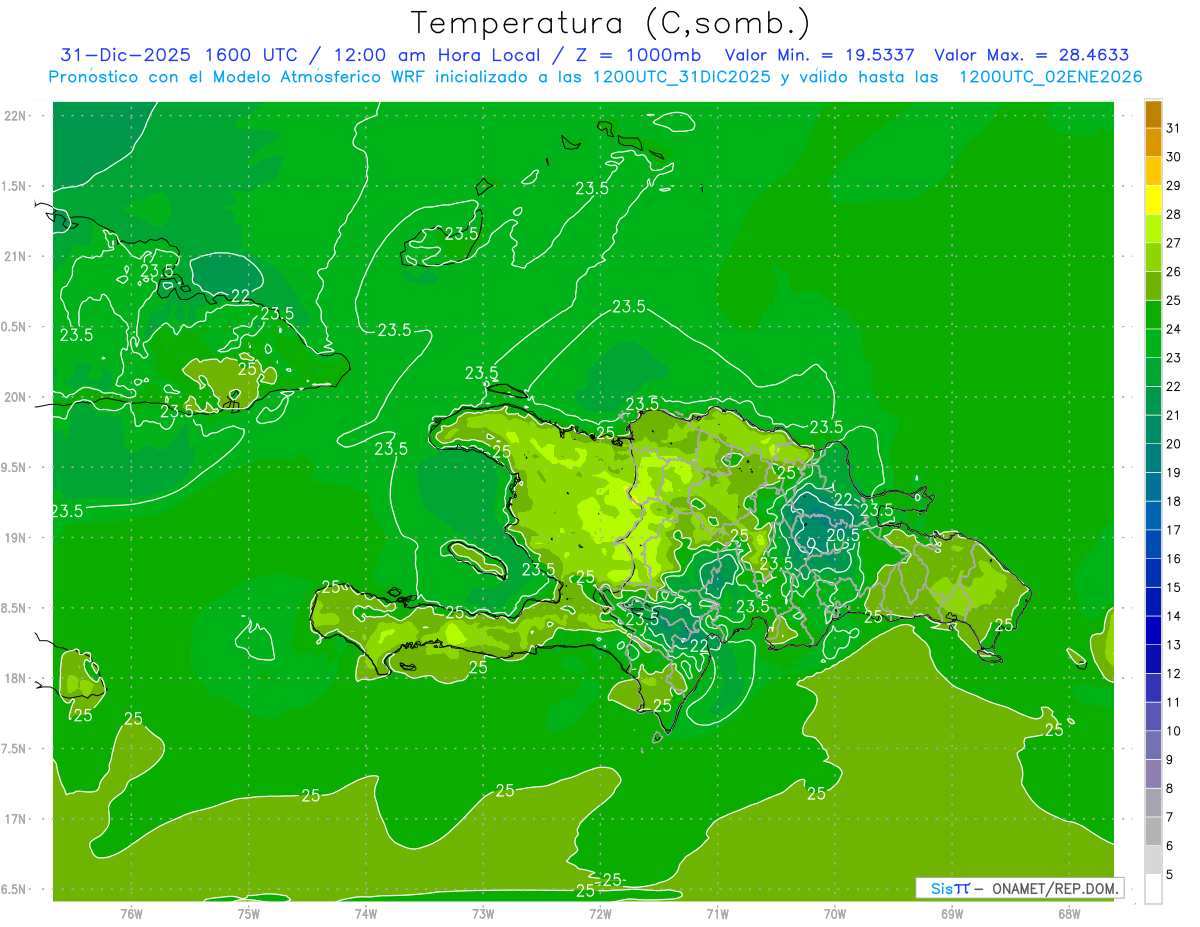
Task: Click the "22N" latitude axis label
Action: point(16,116)
